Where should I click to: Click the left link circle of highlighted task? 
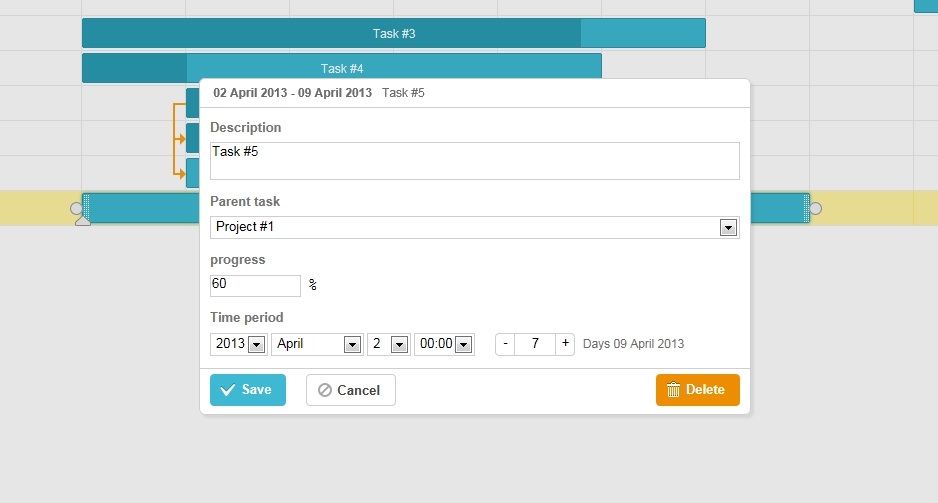tap(76, 208)
